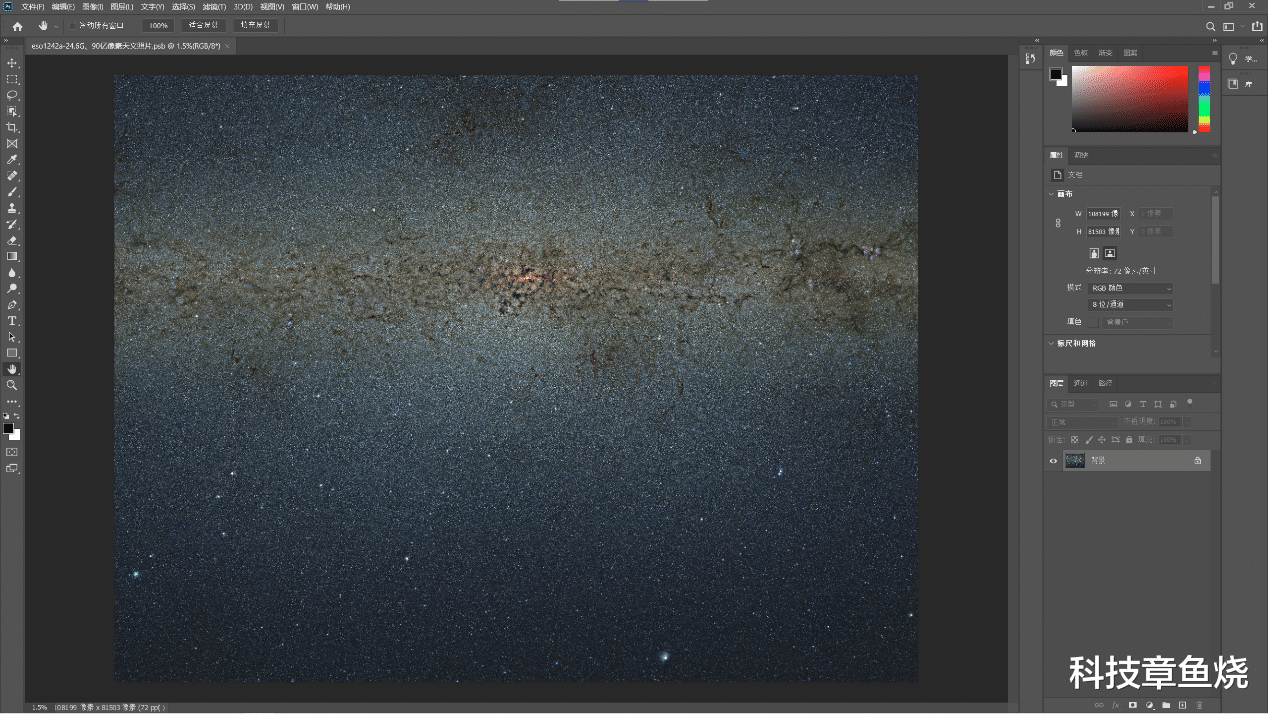1268x714 pixels.
Task: Open the search icon at top right
Action: pos(1210,26)
